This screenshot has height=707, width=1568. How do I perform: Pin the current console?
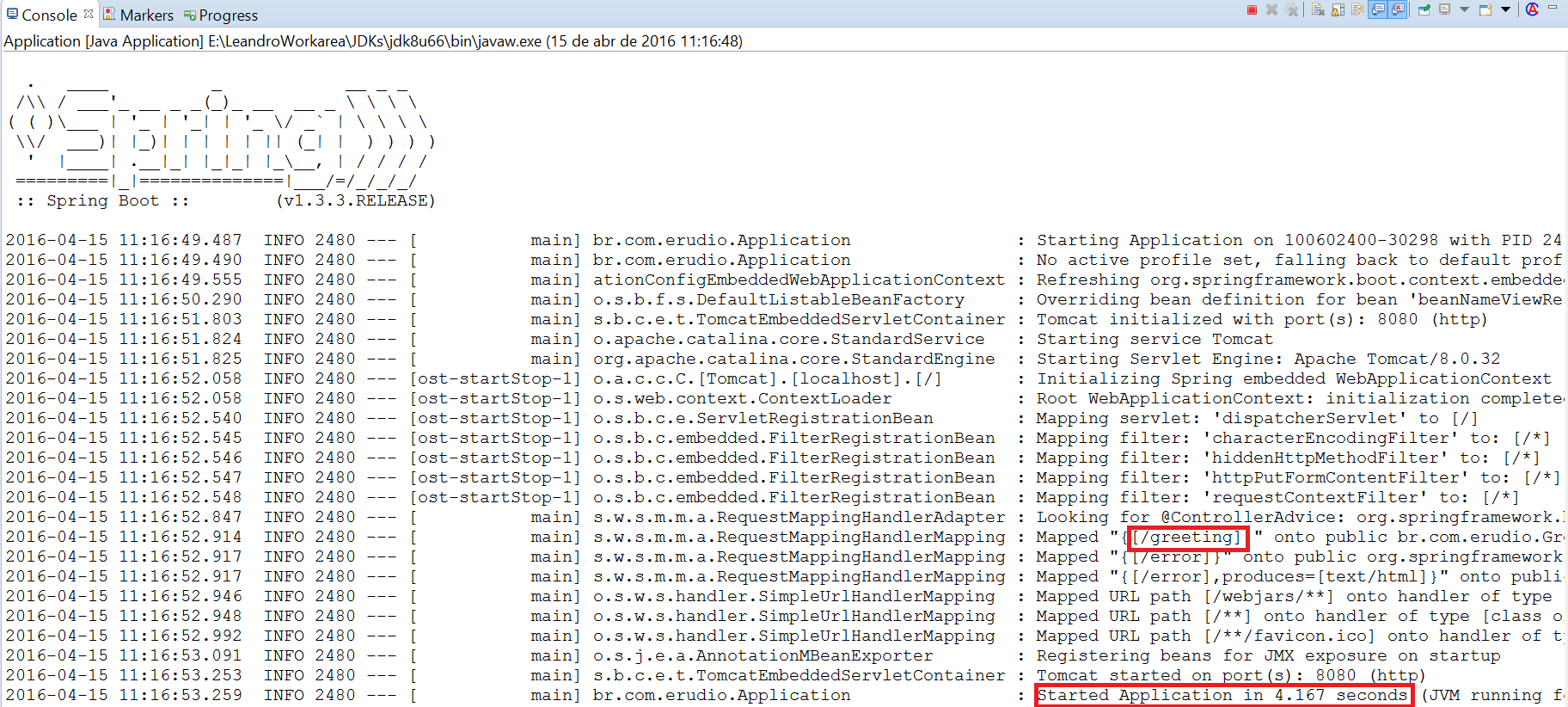pyautogui.click(x=1424, y=10)
